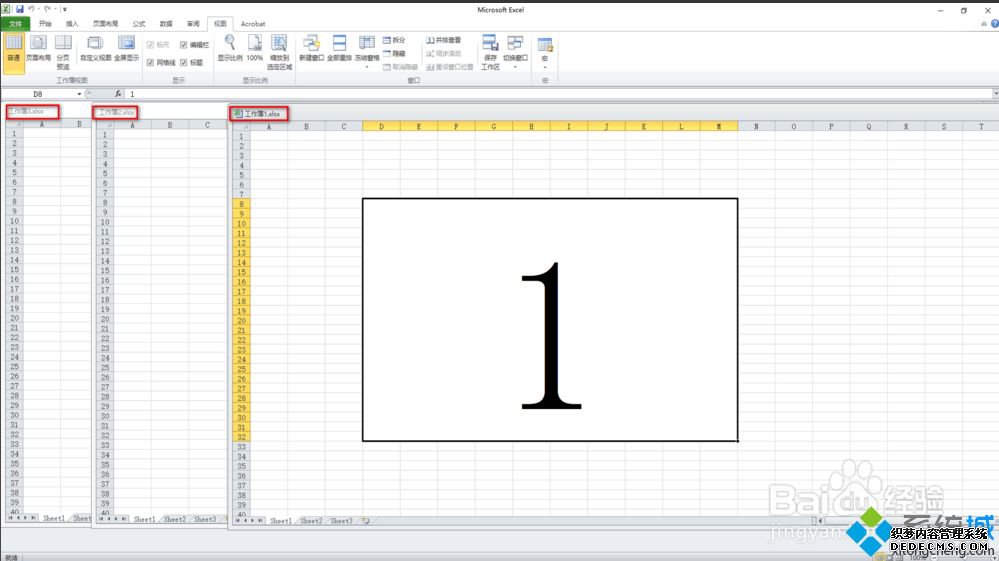This screenshot has width=999, height=561.
Task: Activate the 工作簿3.xlsx window title
Action: [x=26, y=111]
